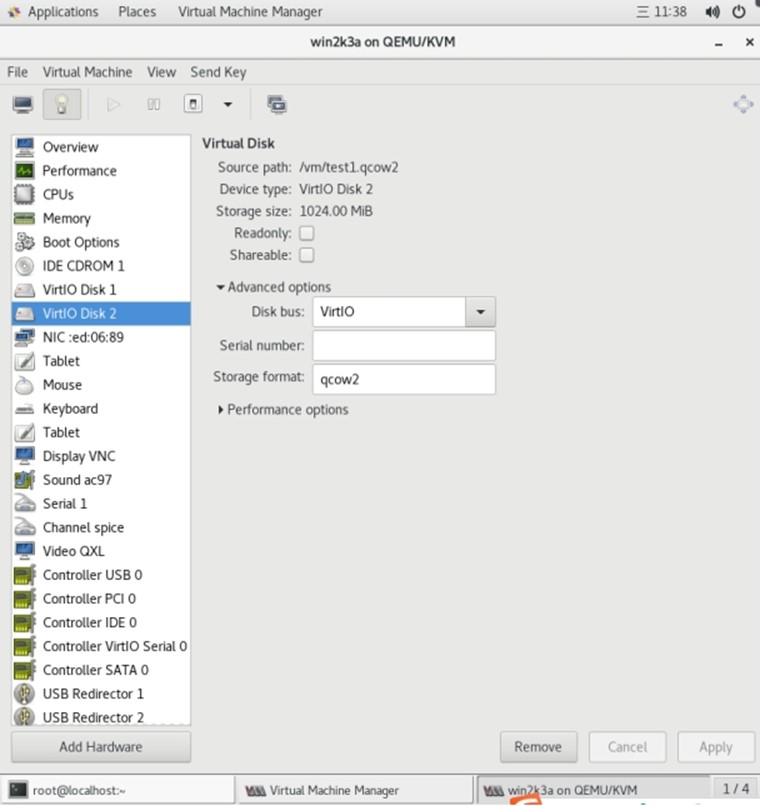
Task: Select Controller USB 0
Action: [101, 575]
